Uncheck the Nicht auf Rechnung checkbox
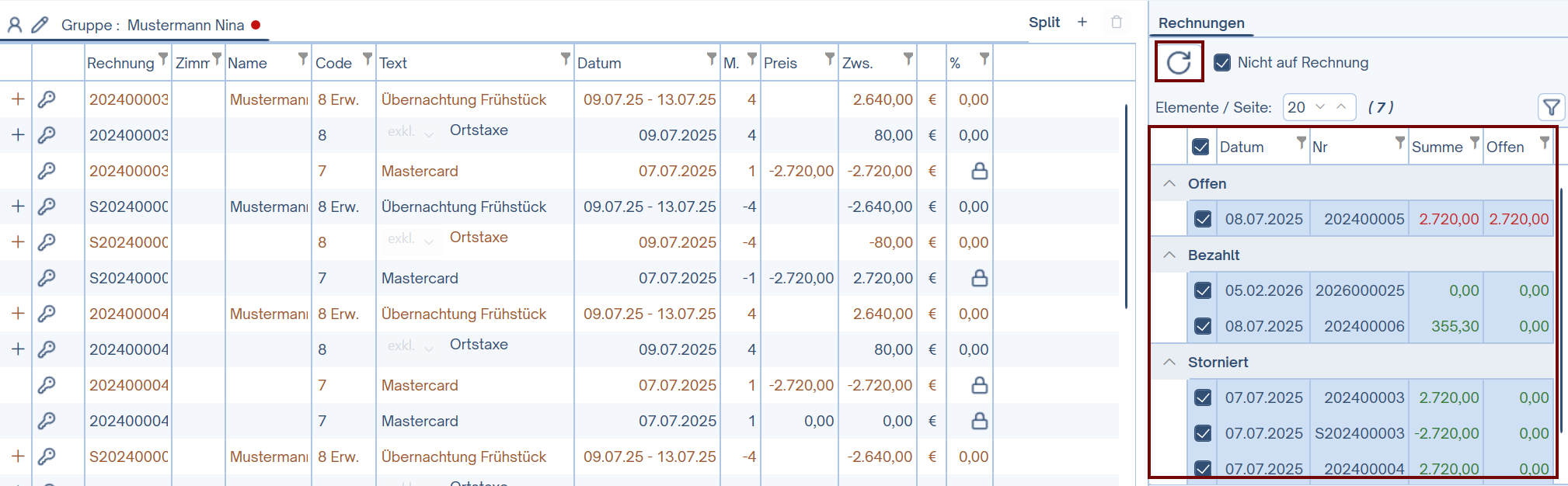 1222,63
